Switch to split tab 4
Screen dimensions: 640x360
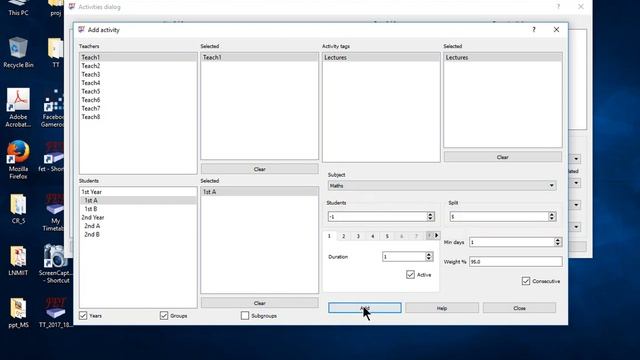click(373, 236)
